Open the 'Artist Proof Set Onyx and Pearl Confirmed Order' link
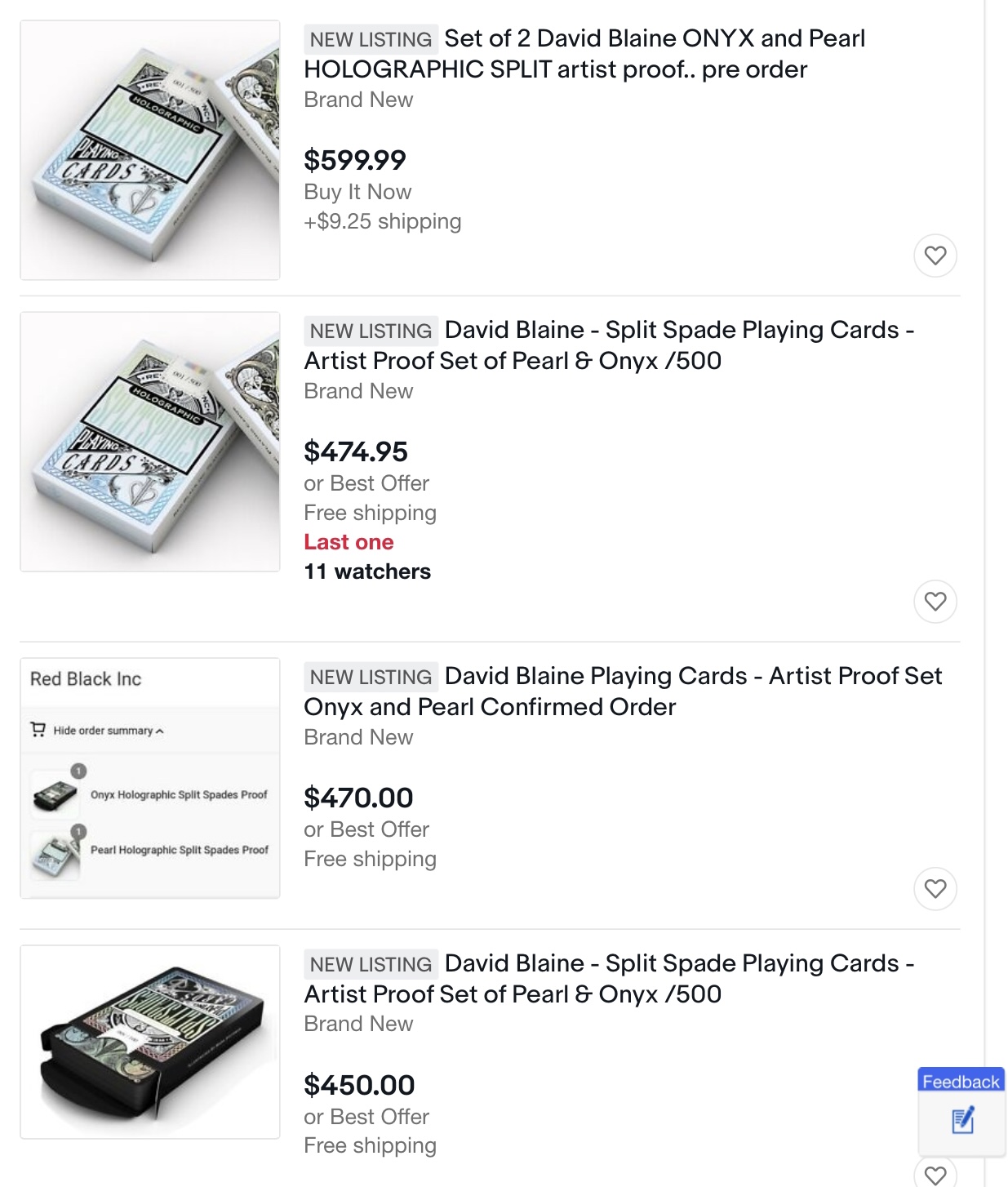1008x1187 pixels. (622, 691)
